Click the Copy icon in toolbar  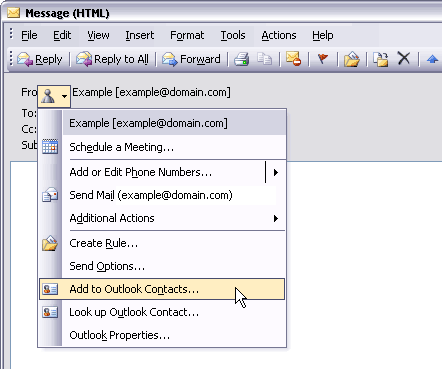[265, 59]
